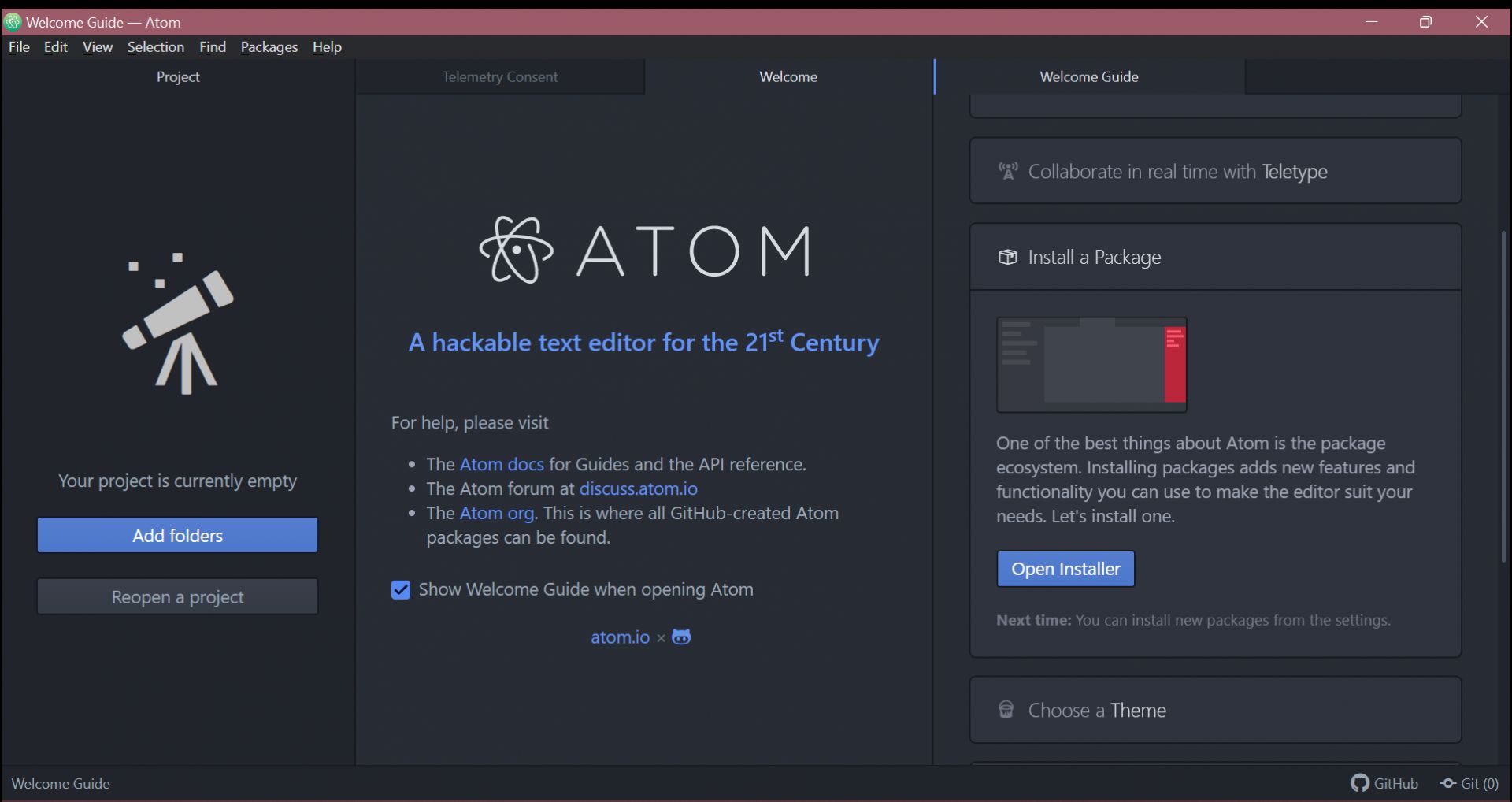Click the GitHub mark icon in status bar
This screenshot has width=1512, height=802.
click(x=1359, y=783)
